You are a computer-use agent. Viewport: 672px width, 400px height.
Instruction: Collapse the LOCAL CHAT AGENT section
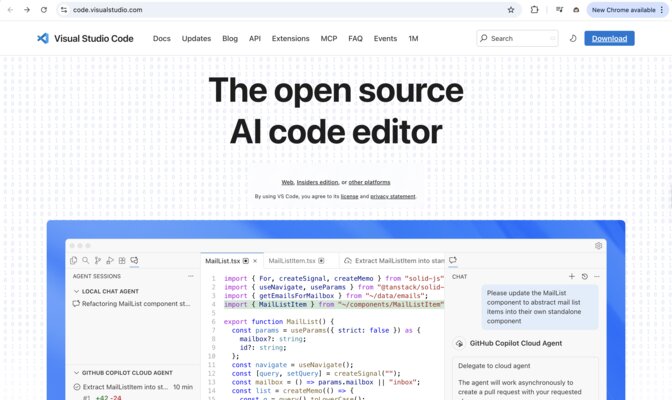coord(76,291)
